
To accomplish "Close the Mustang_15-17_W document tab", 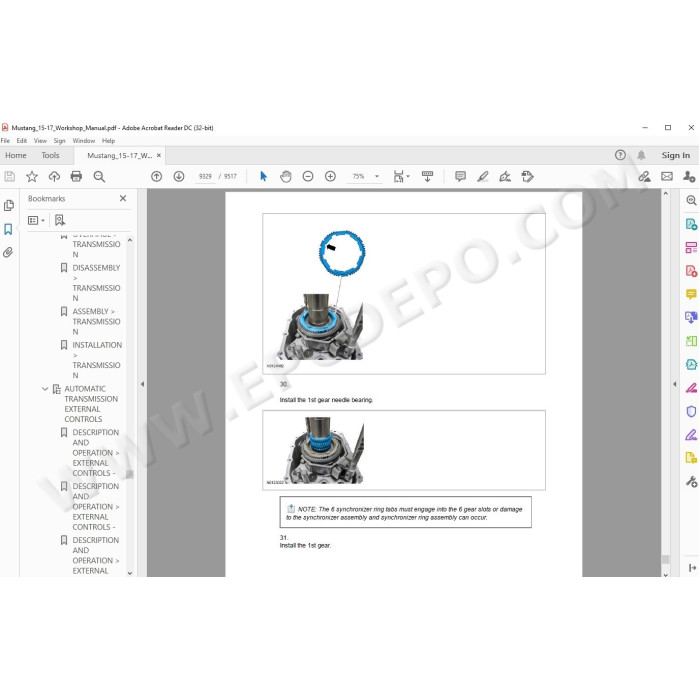I will (x=158, y=155).
